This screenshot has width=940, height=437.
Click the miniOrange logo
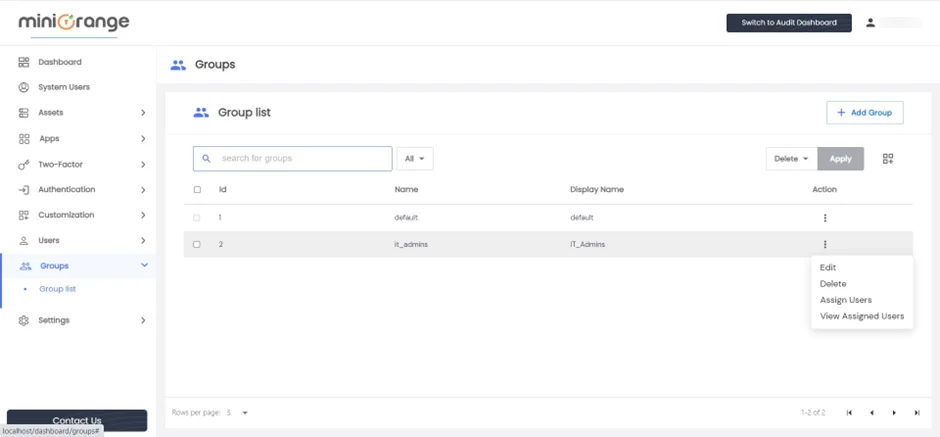coord(74,23)
